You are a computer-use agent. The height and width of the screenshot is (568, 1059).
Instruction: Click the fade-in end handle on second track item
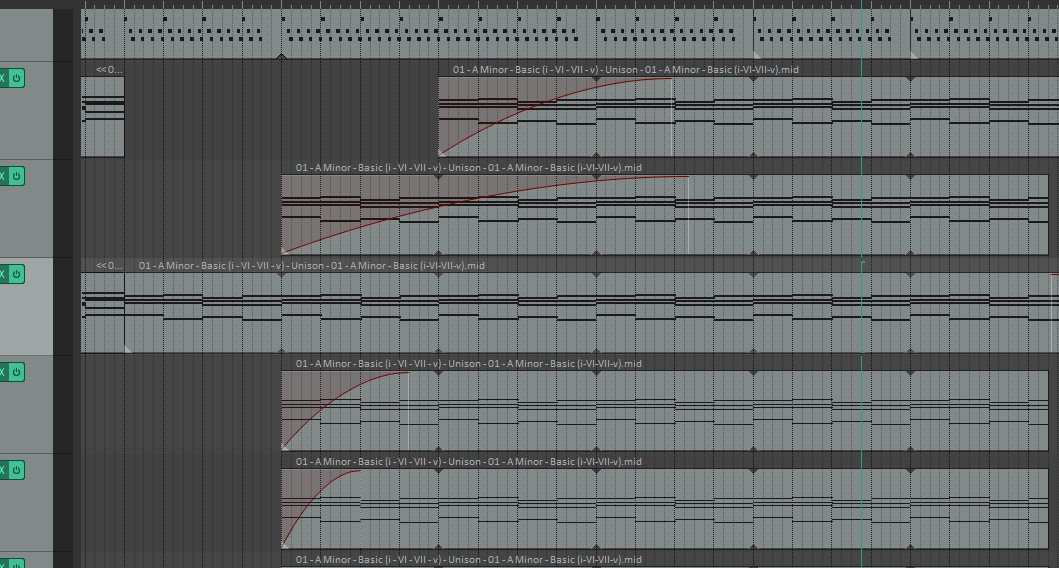point(688,177)
